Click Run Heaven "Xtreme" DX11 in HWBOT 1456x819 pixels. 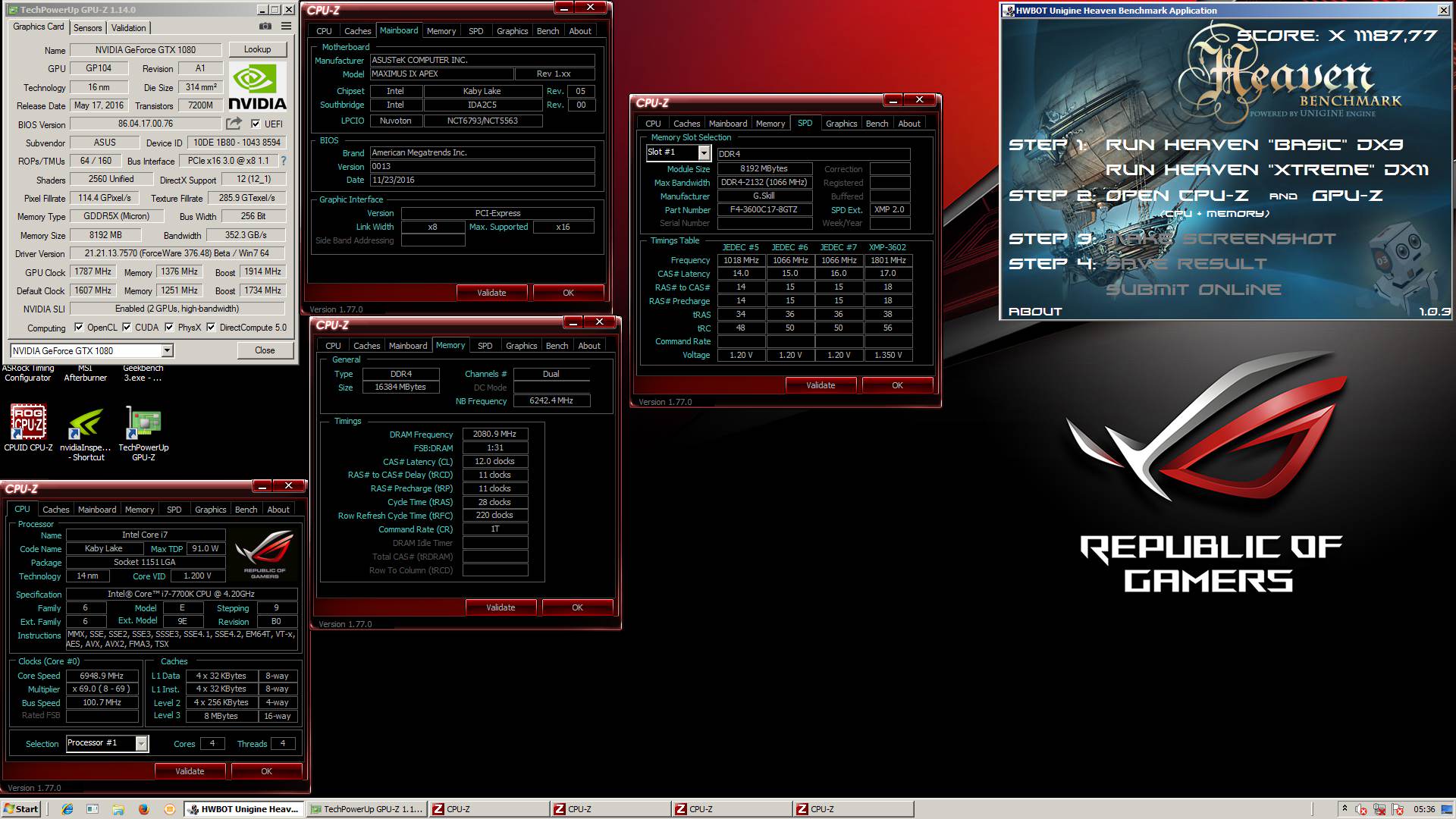pyautogui.click(x=1266, y=170)
